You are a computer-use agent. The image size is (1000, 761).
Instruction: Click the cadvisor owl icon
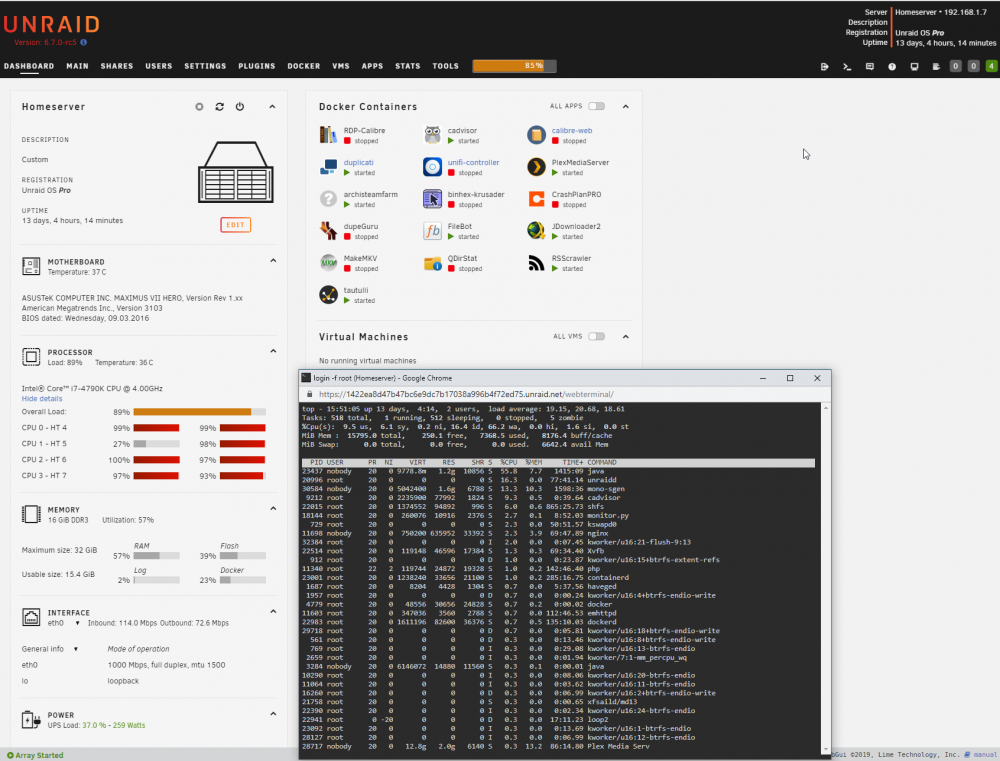[432, 135]
